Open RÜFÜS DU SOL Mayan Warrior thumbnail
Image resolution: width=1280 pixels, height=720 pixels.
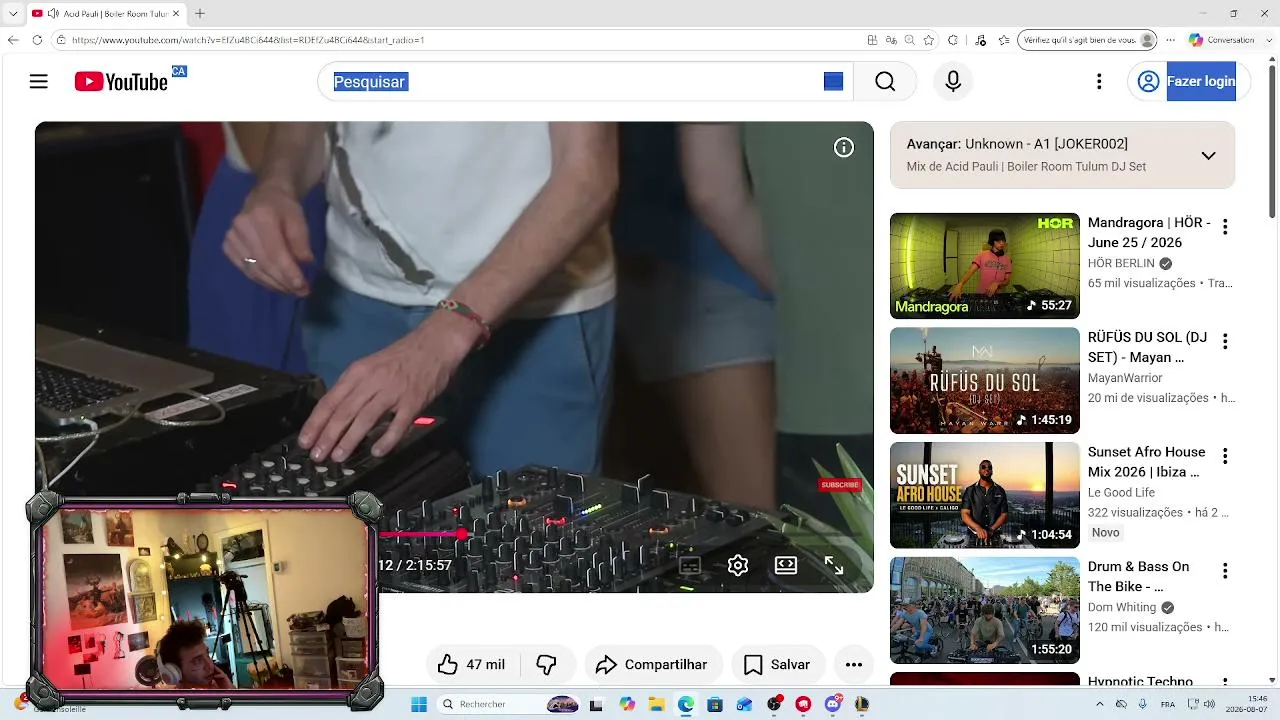pyautogui.click(x=985, y=381)
